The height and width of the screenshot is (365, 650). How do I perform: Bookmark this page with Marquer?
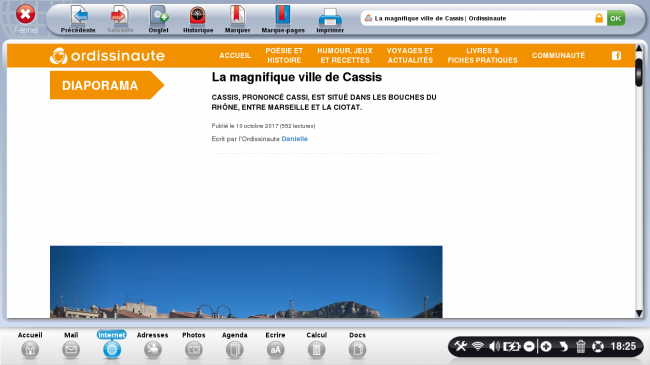(238, 19)
